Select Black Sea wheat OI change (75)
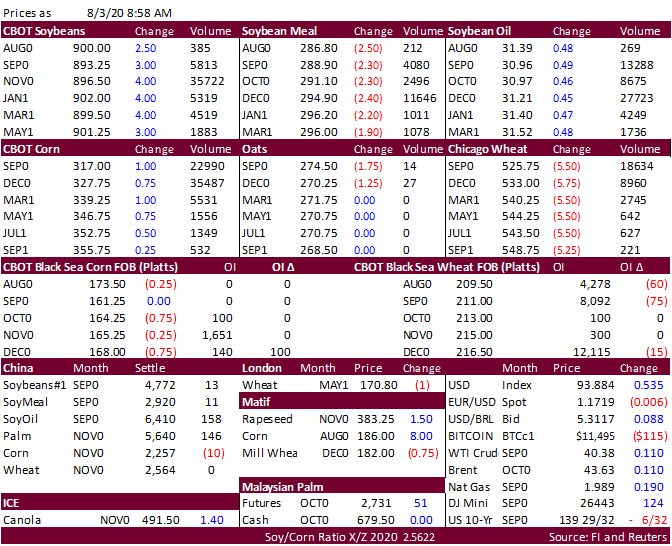Image resolution: width=672 pixels, height=546 pixels. click(x=657, y=301)
